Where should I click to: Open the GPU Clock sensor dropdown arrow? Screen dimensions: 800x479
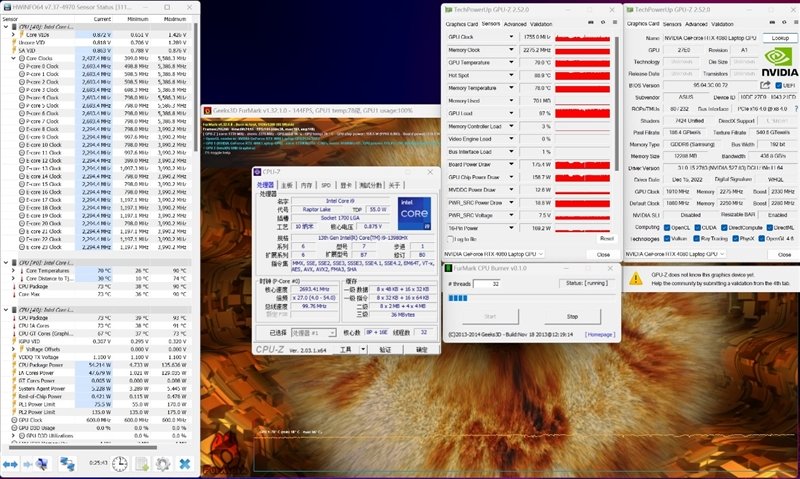[x=511, y=37]
